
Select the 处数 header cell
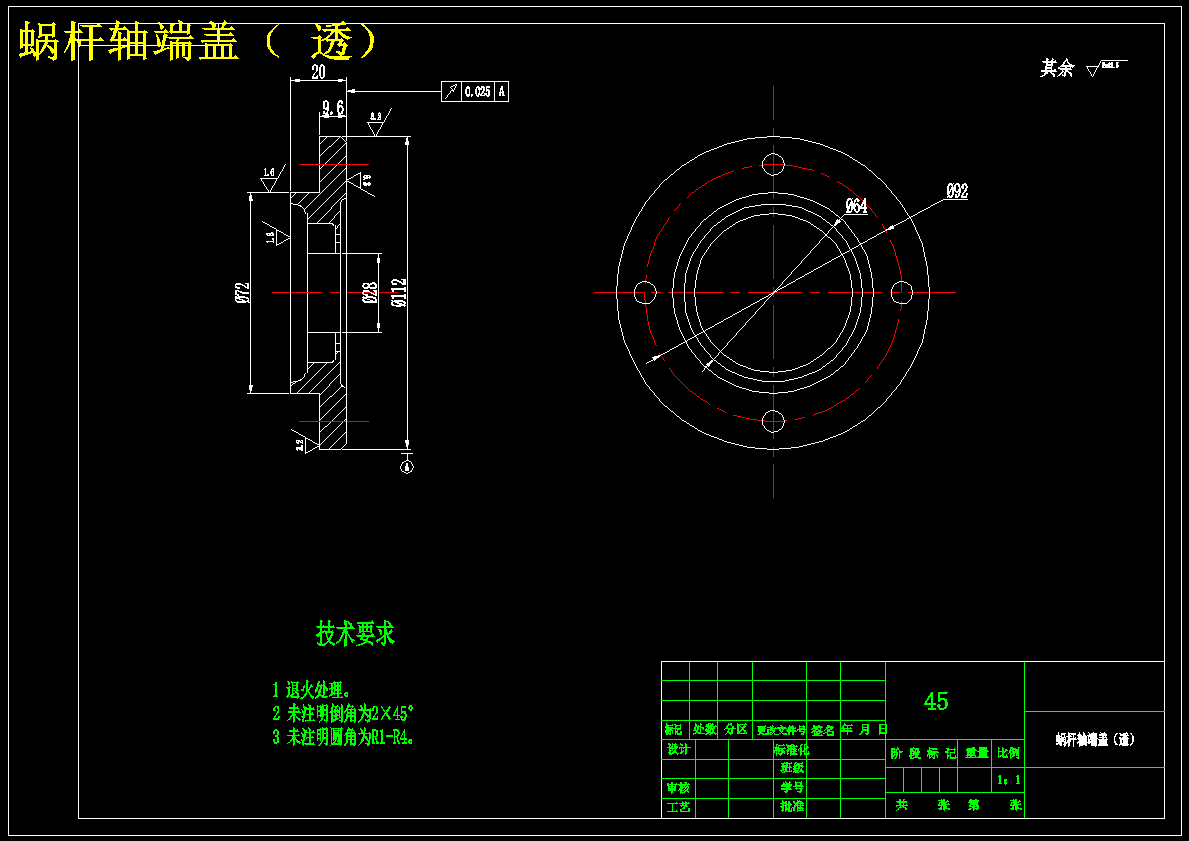tap(704, 730)
